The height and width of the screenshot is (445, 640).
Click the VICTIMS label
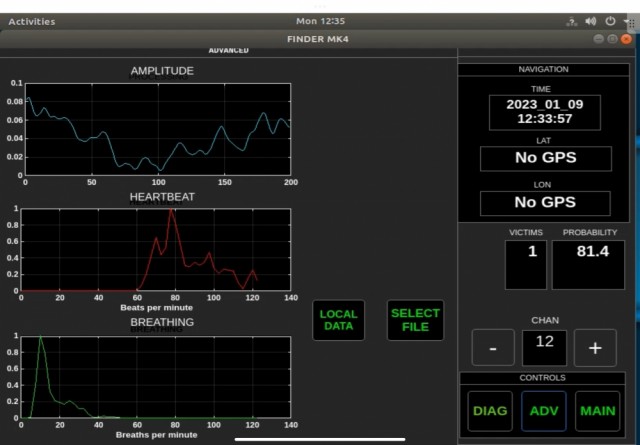coord(526,232)
